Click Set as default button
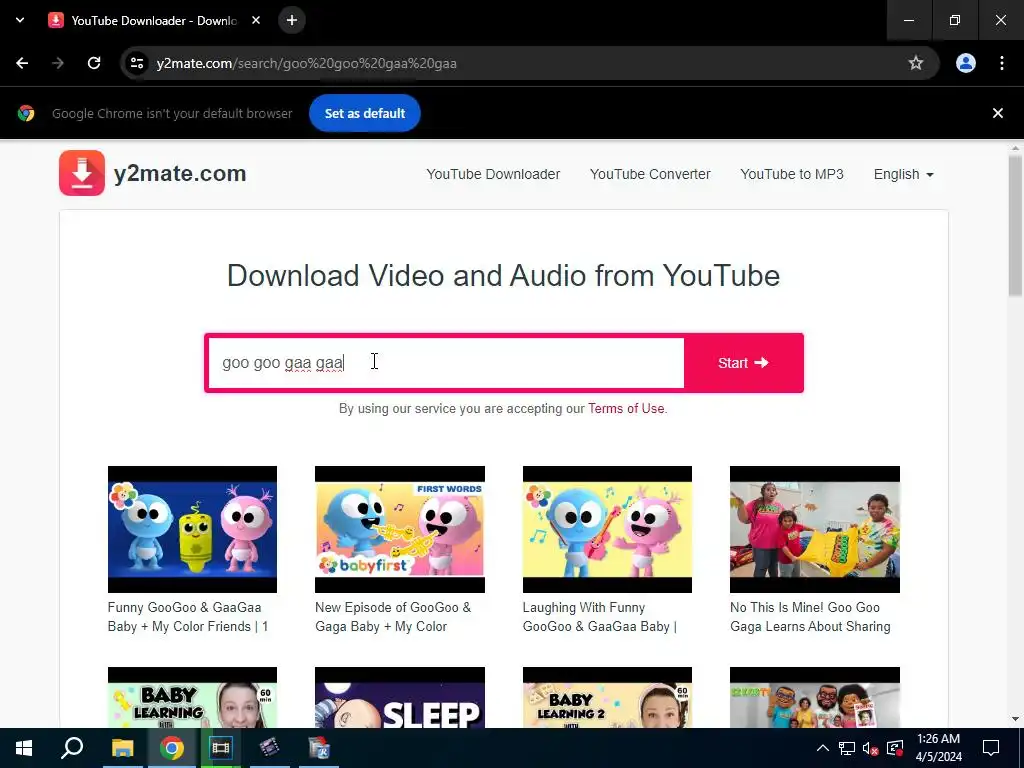Viewport: 1024px width, 768px height. pyautogui.click(x=364, y=113)
